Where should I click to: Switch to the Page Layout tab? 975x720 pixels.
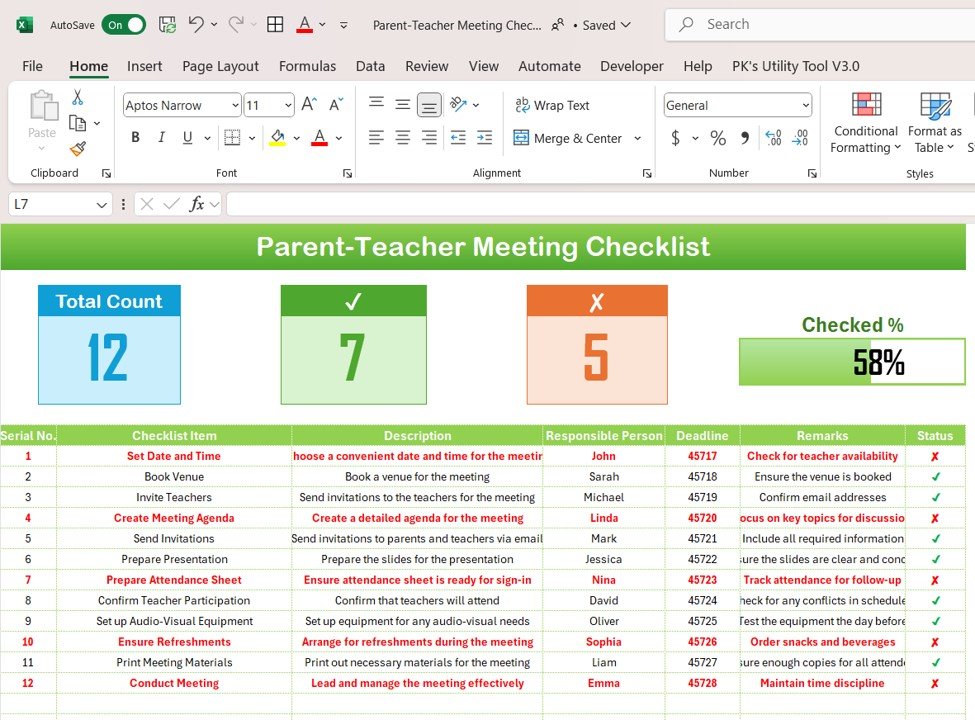pos(220,66)
